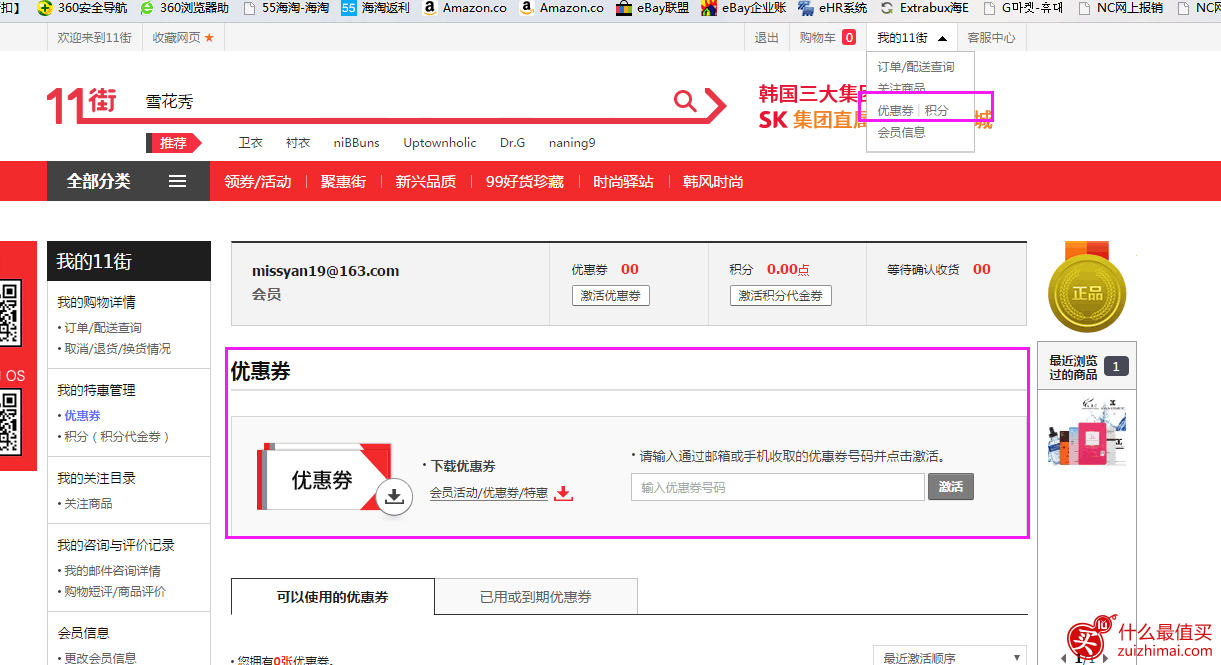Viewport: 1221px width, 665px height.
Task: Open the 360浏览器助 bookmark
Action: tap(184, 8)
